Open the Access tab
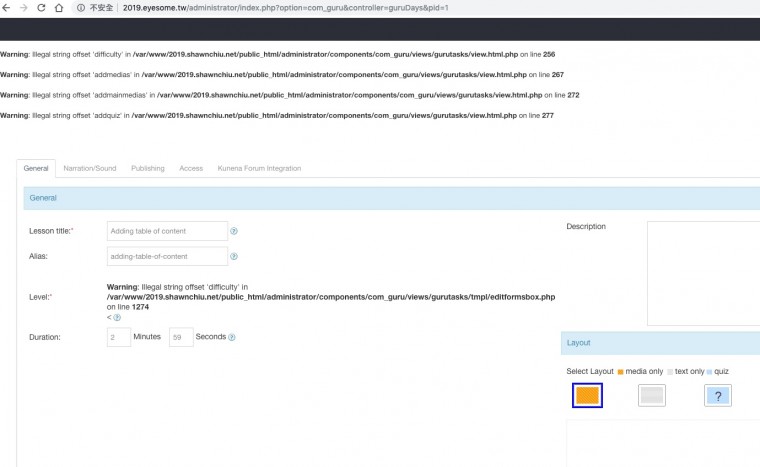 191,168
